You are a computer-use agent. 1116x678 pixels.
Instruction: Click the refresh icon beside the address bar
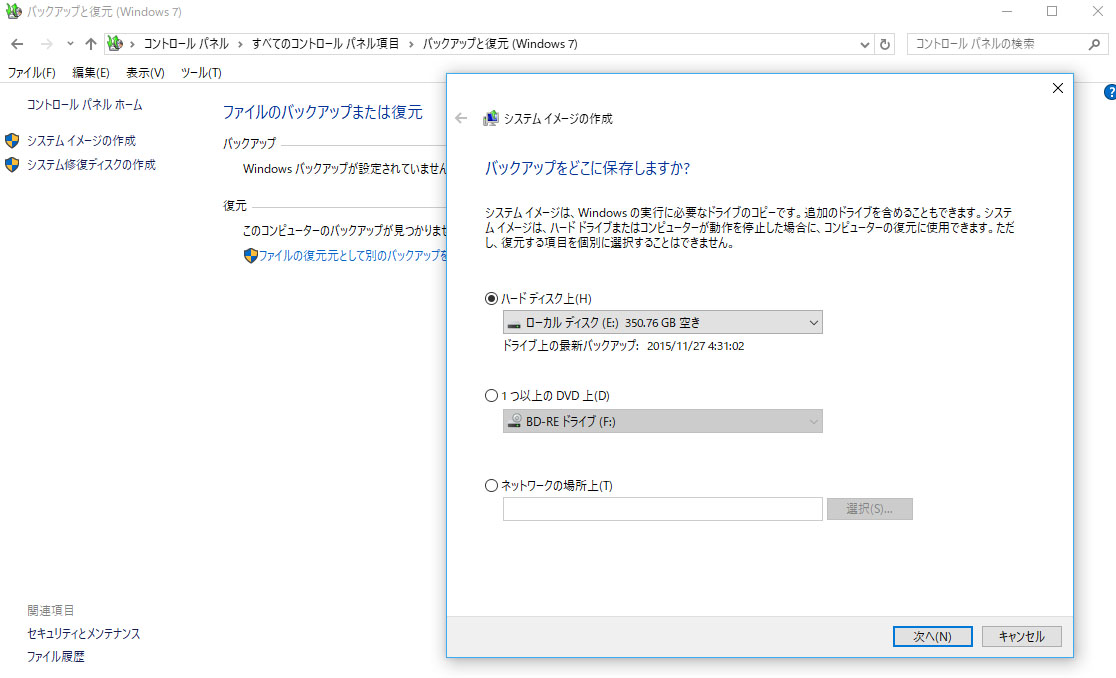point(885,44)
